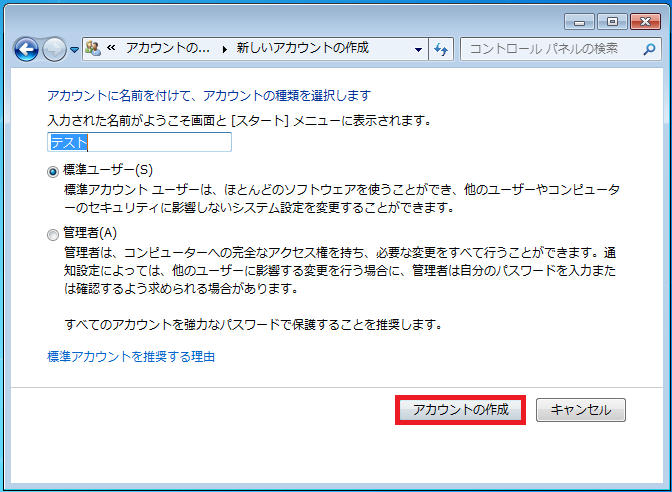The image size is (672, 492).
Task: Click the heading アカウントに名前を付けて、アカウントの種類を選択します
Action: point(209,95)
